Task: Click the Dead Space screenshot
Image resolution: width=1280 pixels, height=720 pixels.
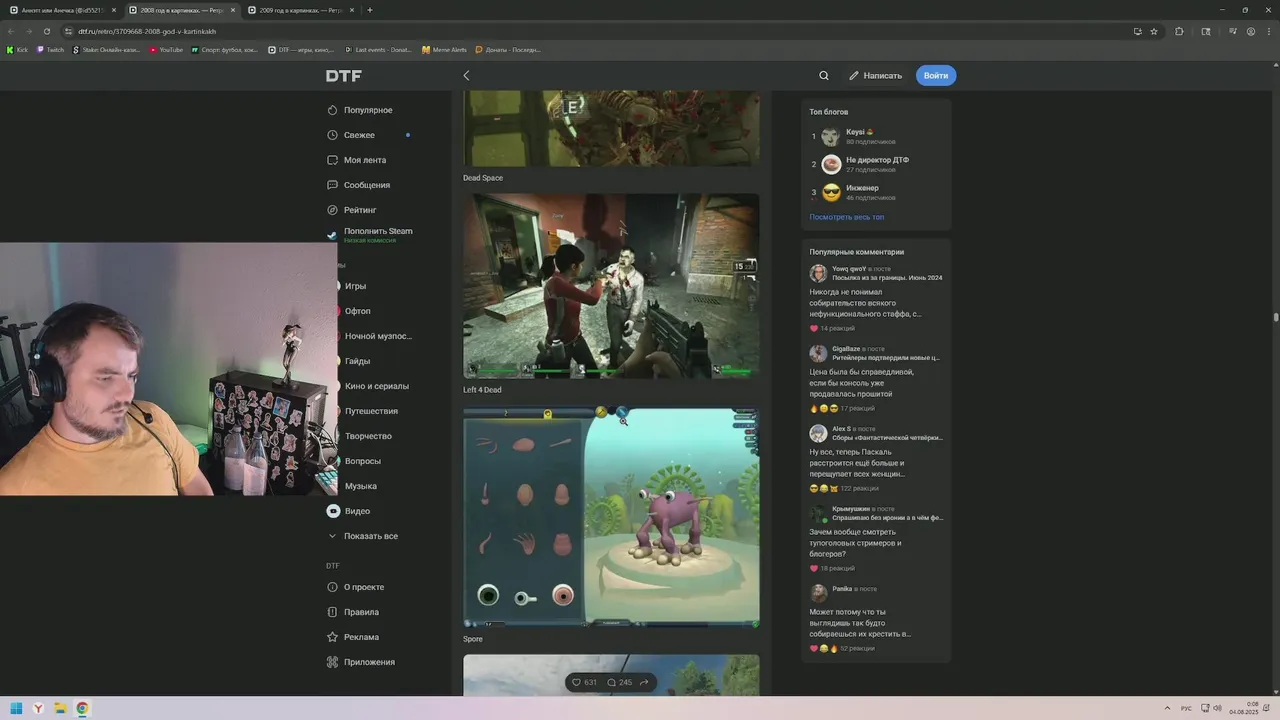Action: [611, 129]
